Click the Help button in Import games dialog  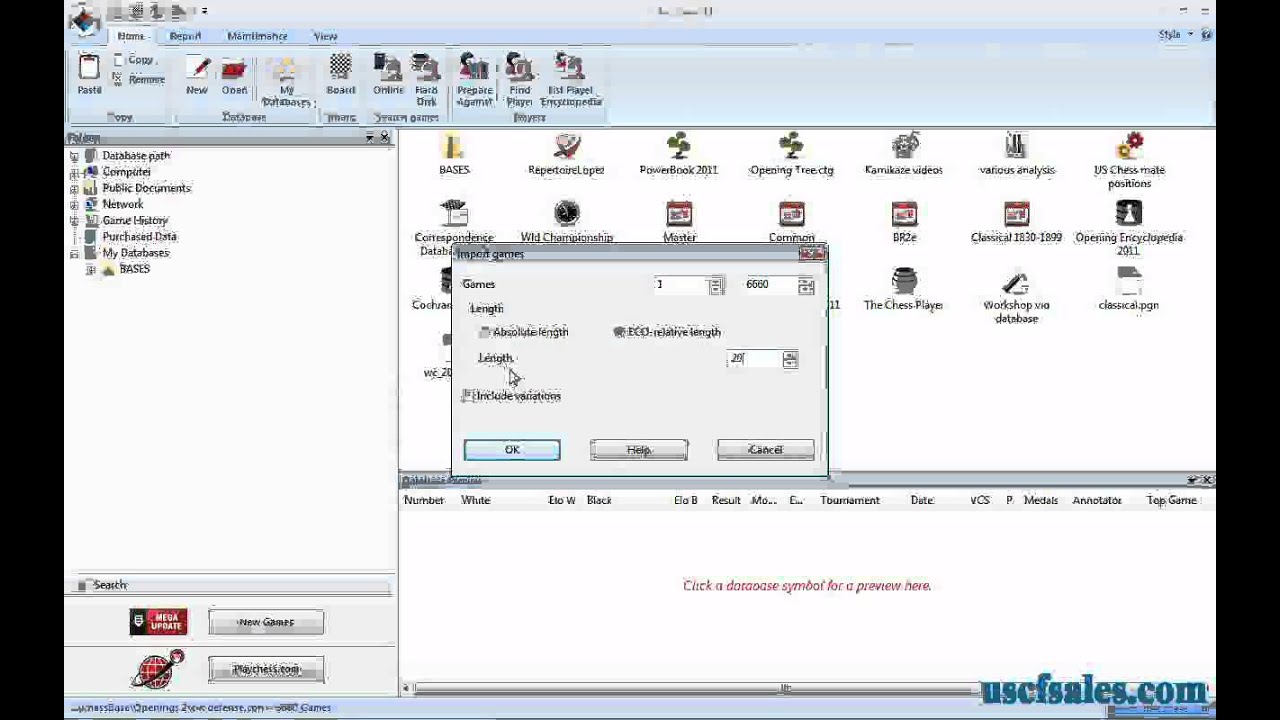pyautogui.click(x=639, y=450)
